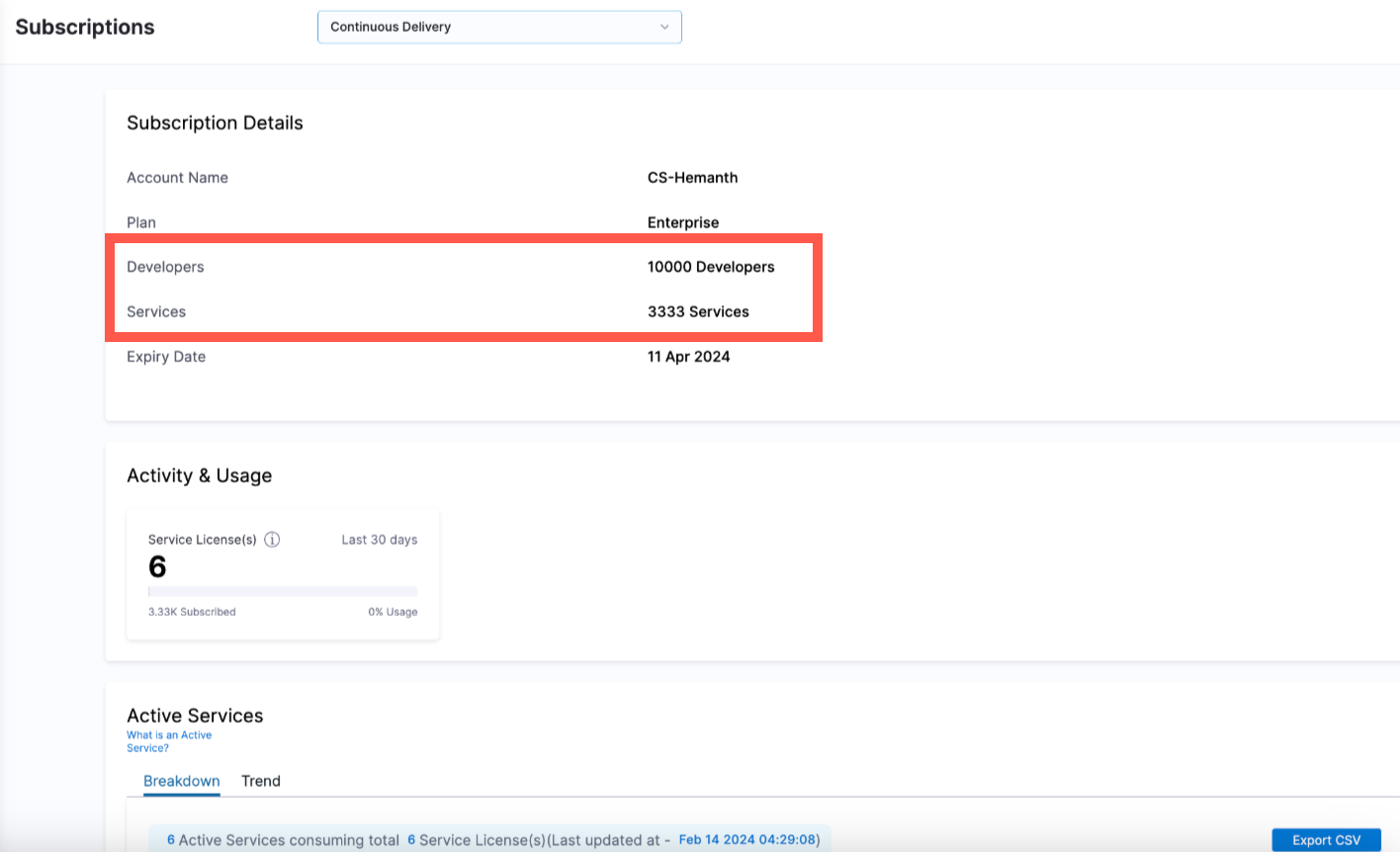Click the Service License usage progress bar

pyautogui.click(x=283, y=592)
